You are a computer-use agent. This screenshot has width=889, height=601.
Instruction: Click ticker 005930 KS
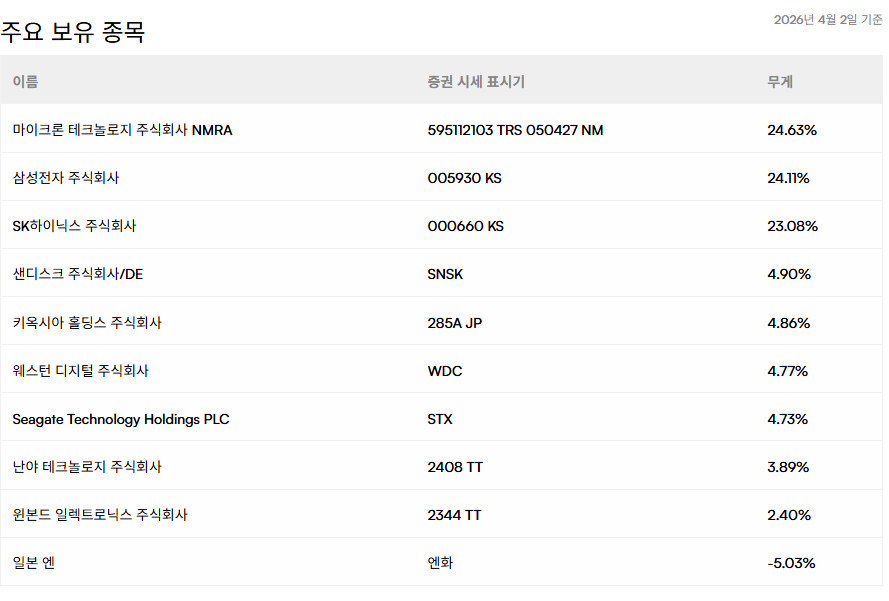coord(464,178)
